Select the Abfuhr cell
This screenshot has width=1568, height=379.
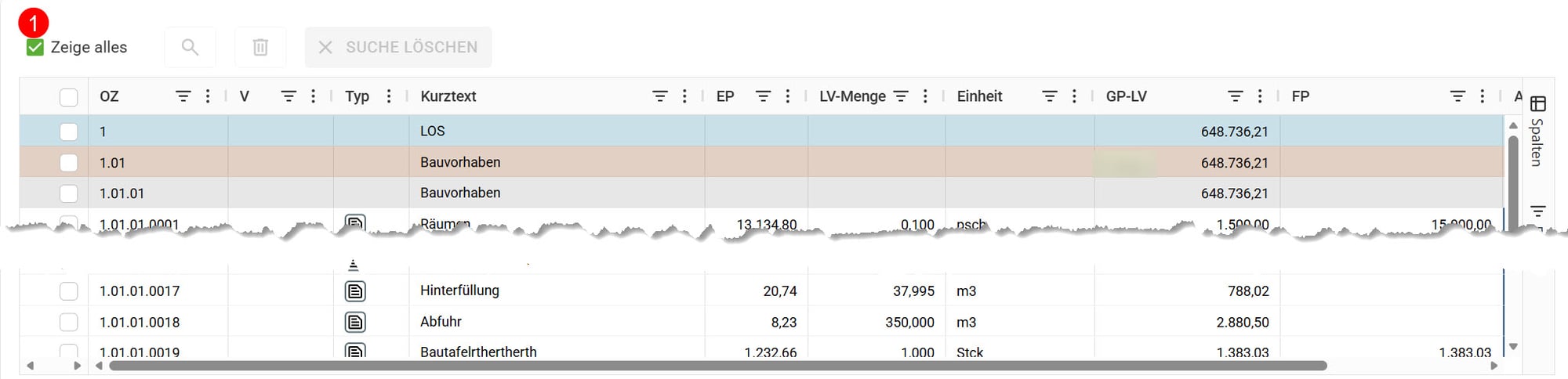click(557, 322)
